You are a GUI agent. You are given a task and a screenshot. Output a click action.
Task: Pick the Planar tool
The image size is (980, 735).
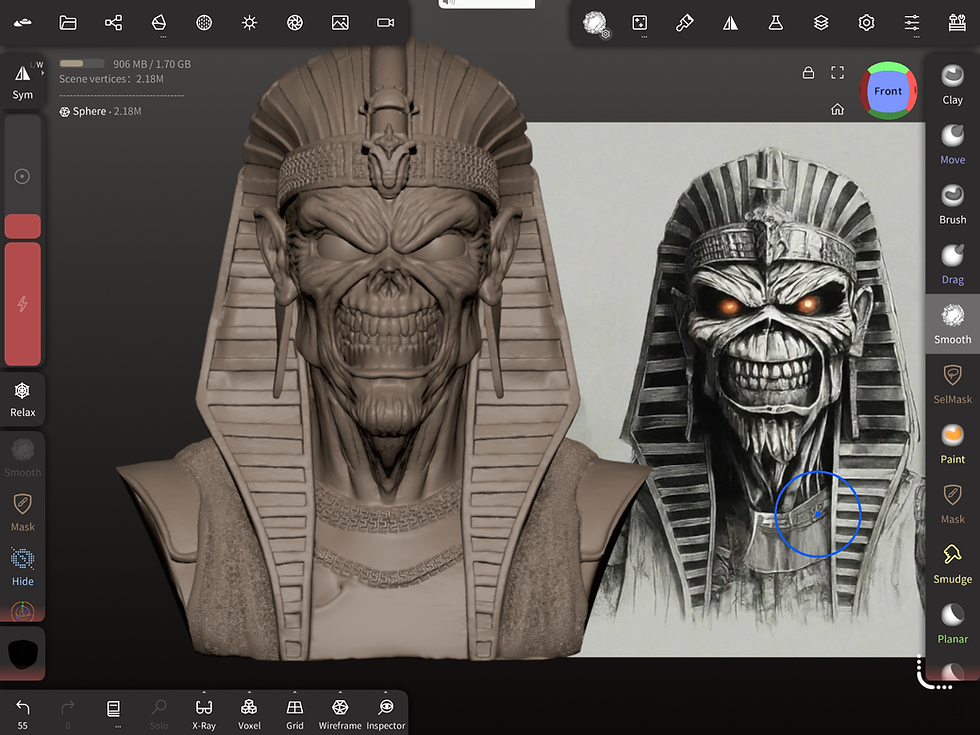pos(952,622)
